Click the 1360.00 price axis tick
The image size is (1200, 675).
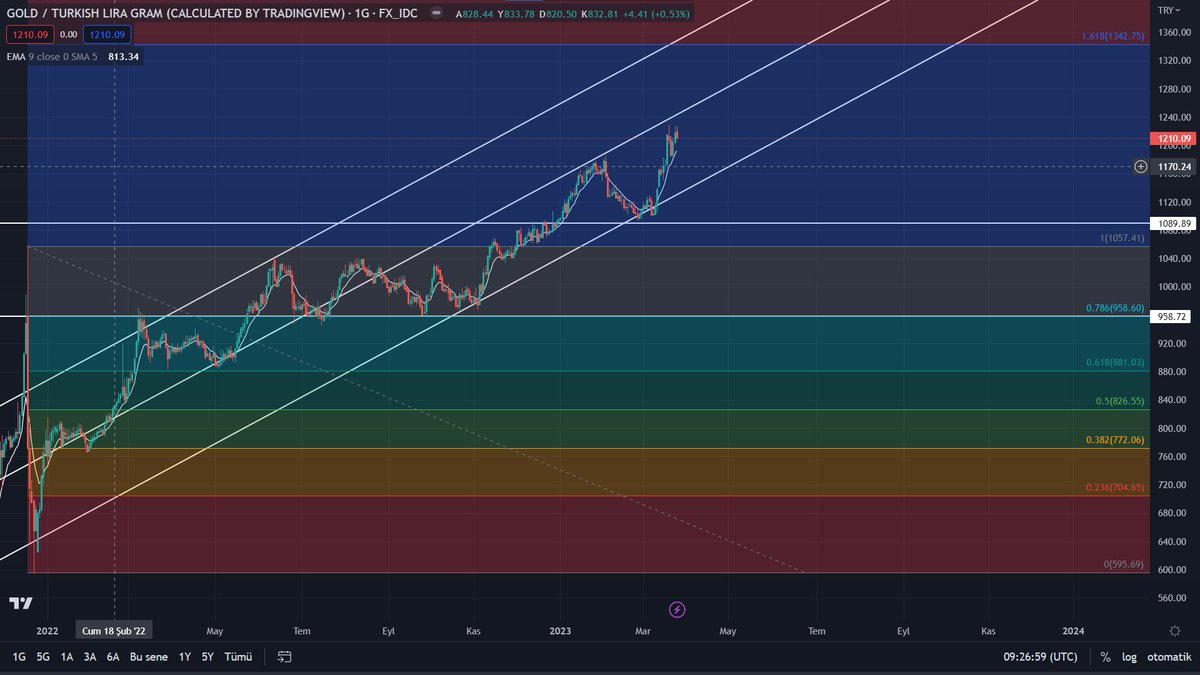click(x=1173, y=33)
